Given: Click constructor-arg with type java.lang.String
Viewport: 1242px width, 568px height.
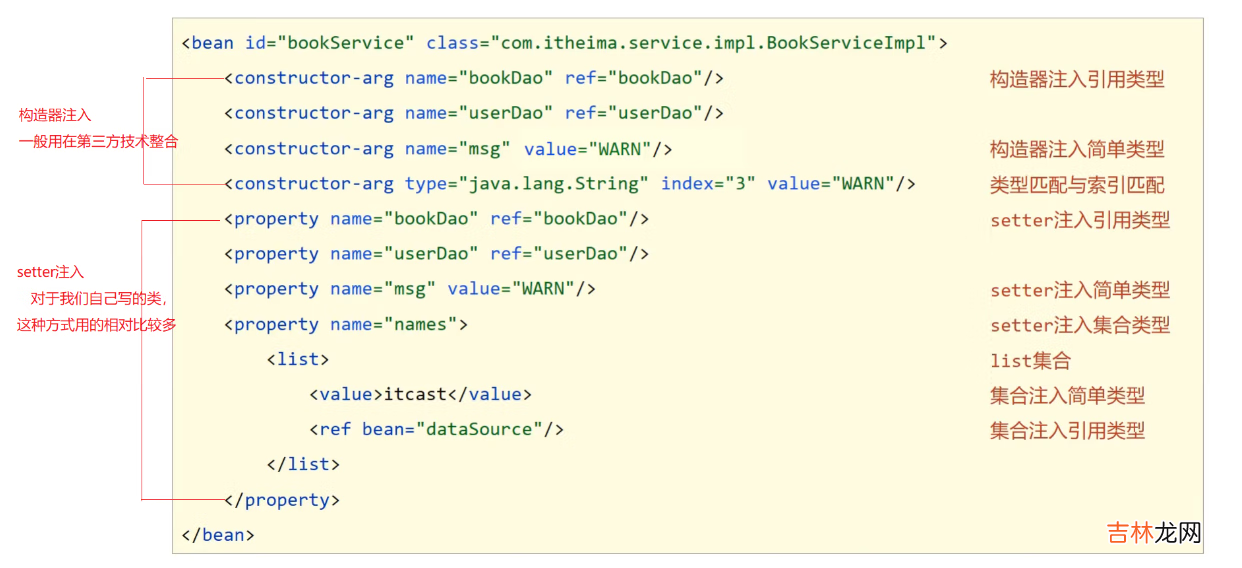Looking at the screenshot, I should [x=570, y=184].
